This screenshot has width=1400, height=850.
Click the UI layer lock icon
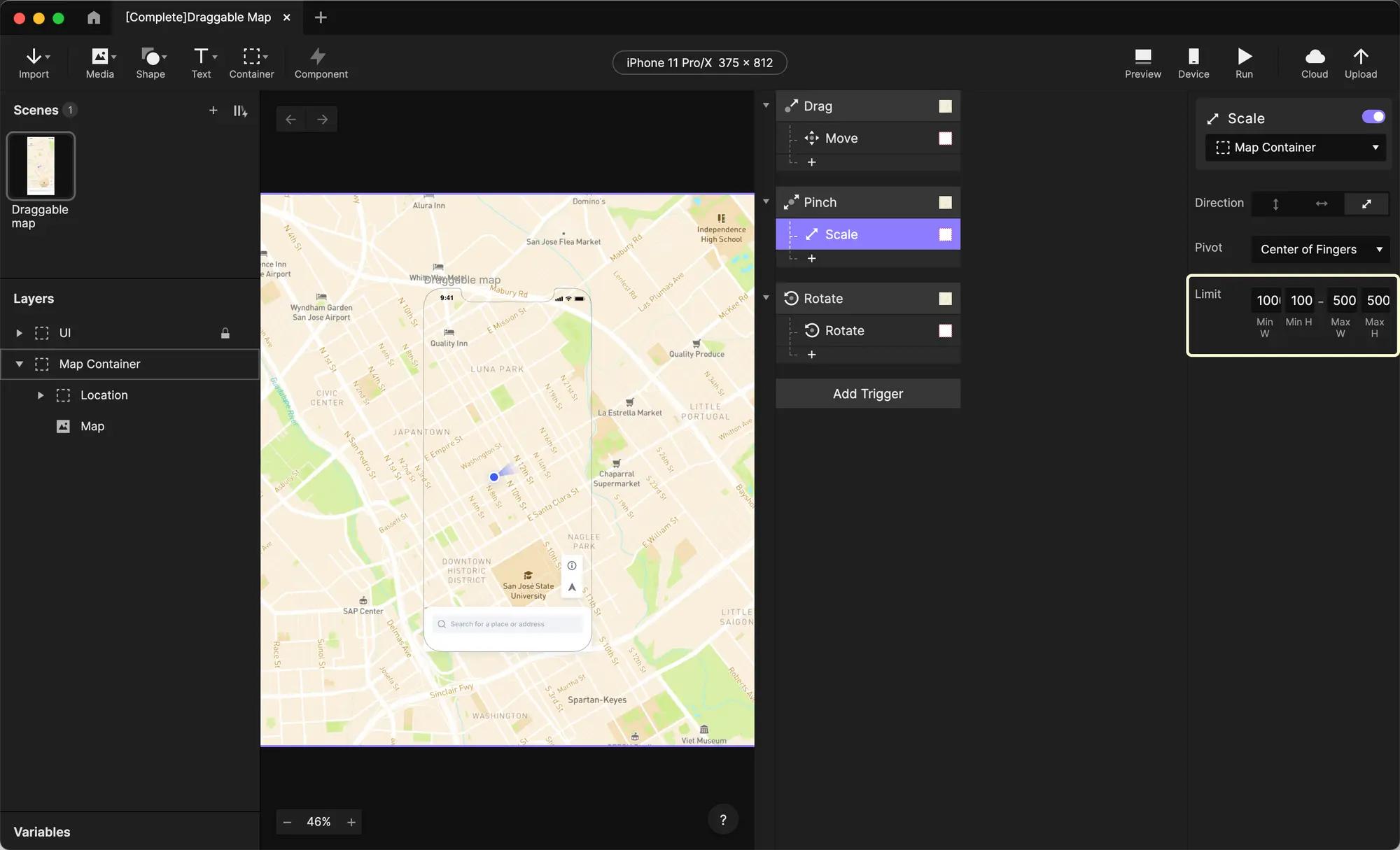(225, 333)
